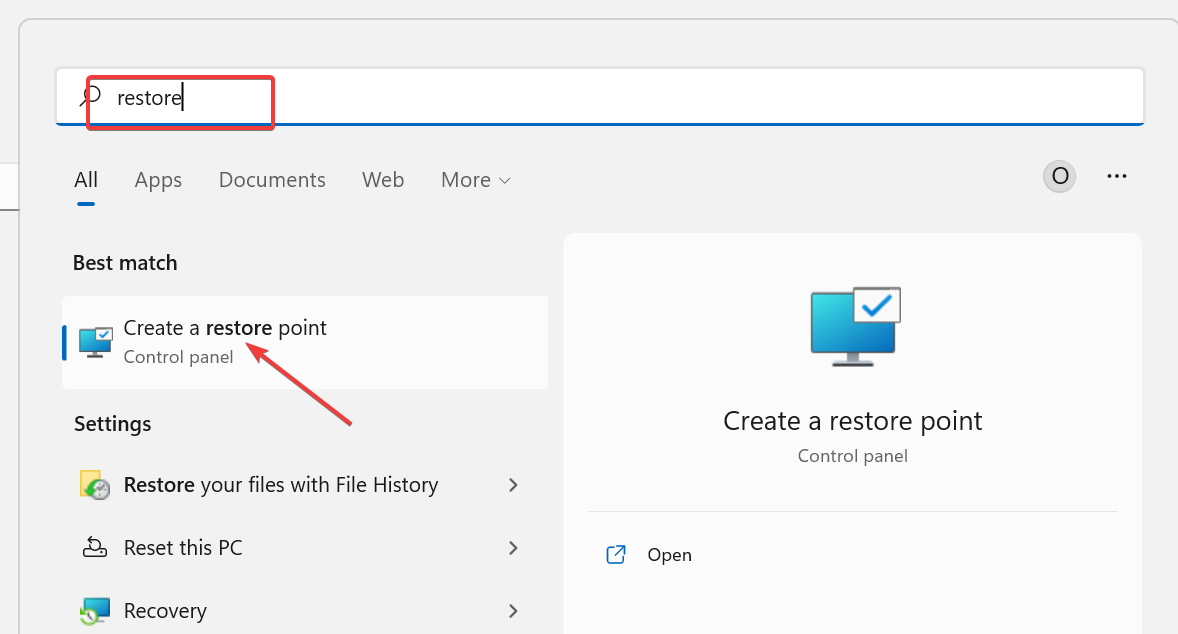Click the Open external link icon
This screenshot has width=1178, height=634.
pos(616,554)
